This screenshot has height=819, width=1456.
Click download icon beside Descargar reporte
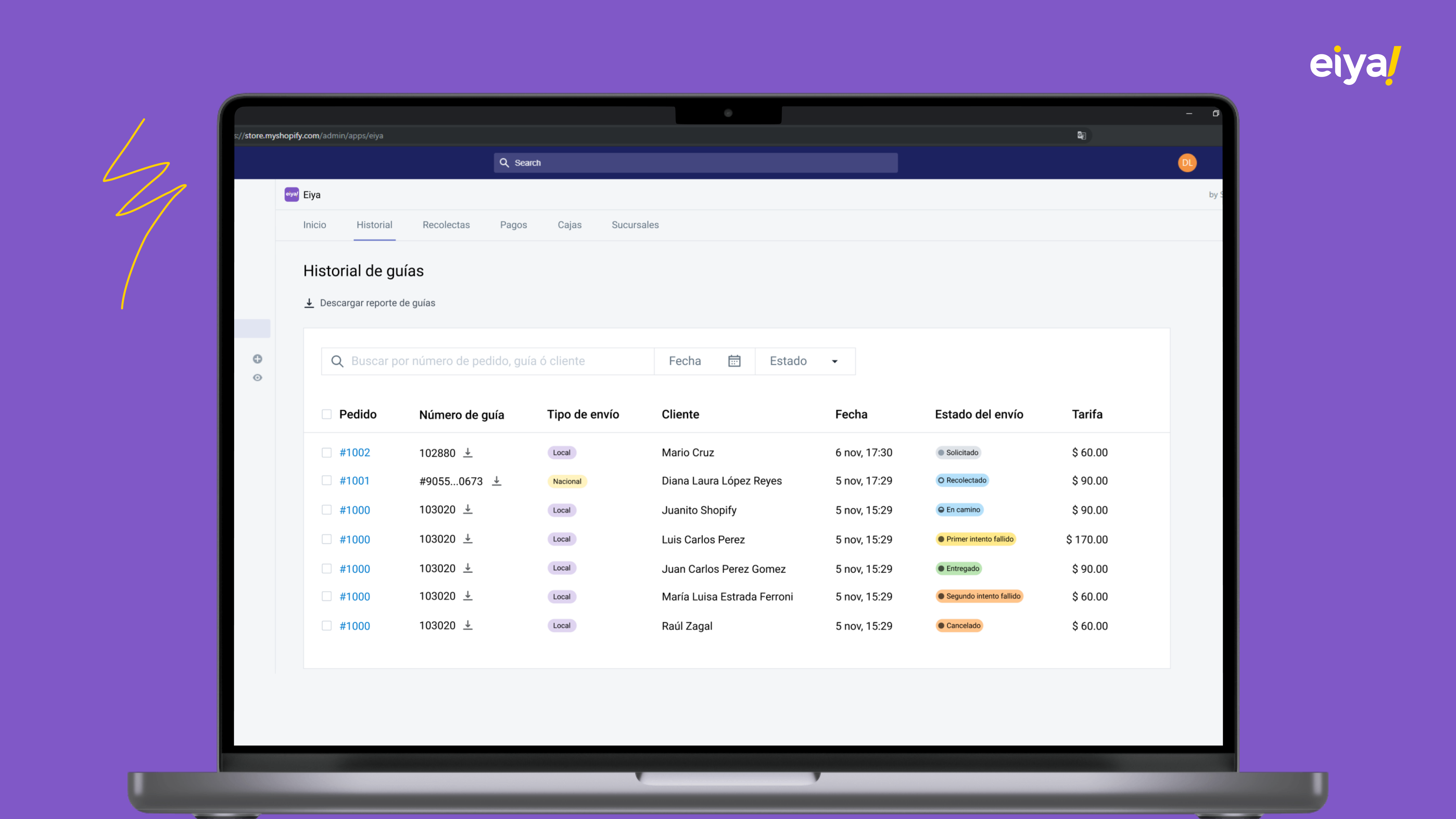(309, 303)
